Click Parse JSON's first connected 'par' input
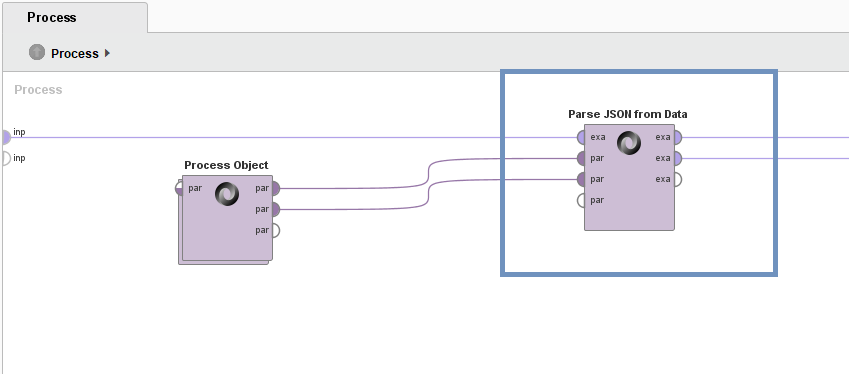 (582, 159)
